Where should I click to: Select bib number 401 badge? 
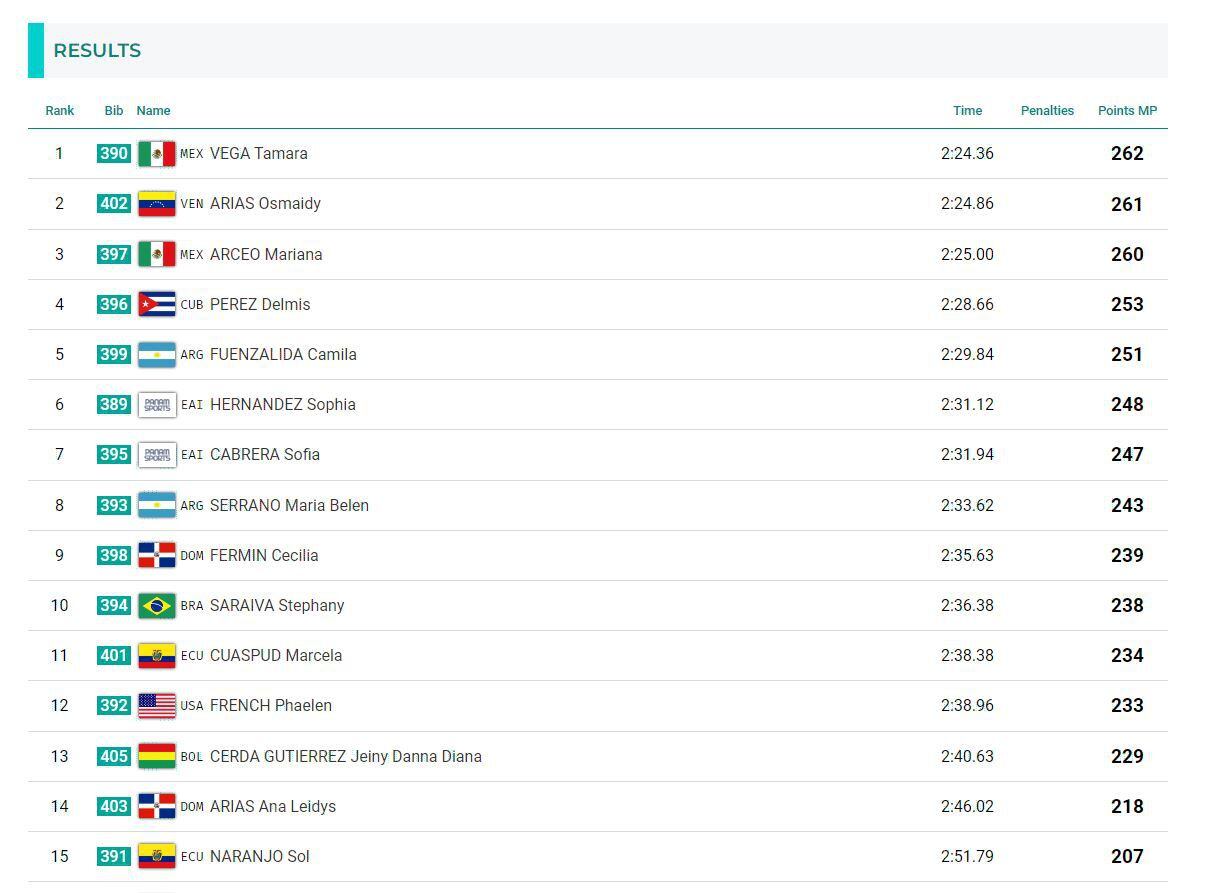(x=114, y=655)
